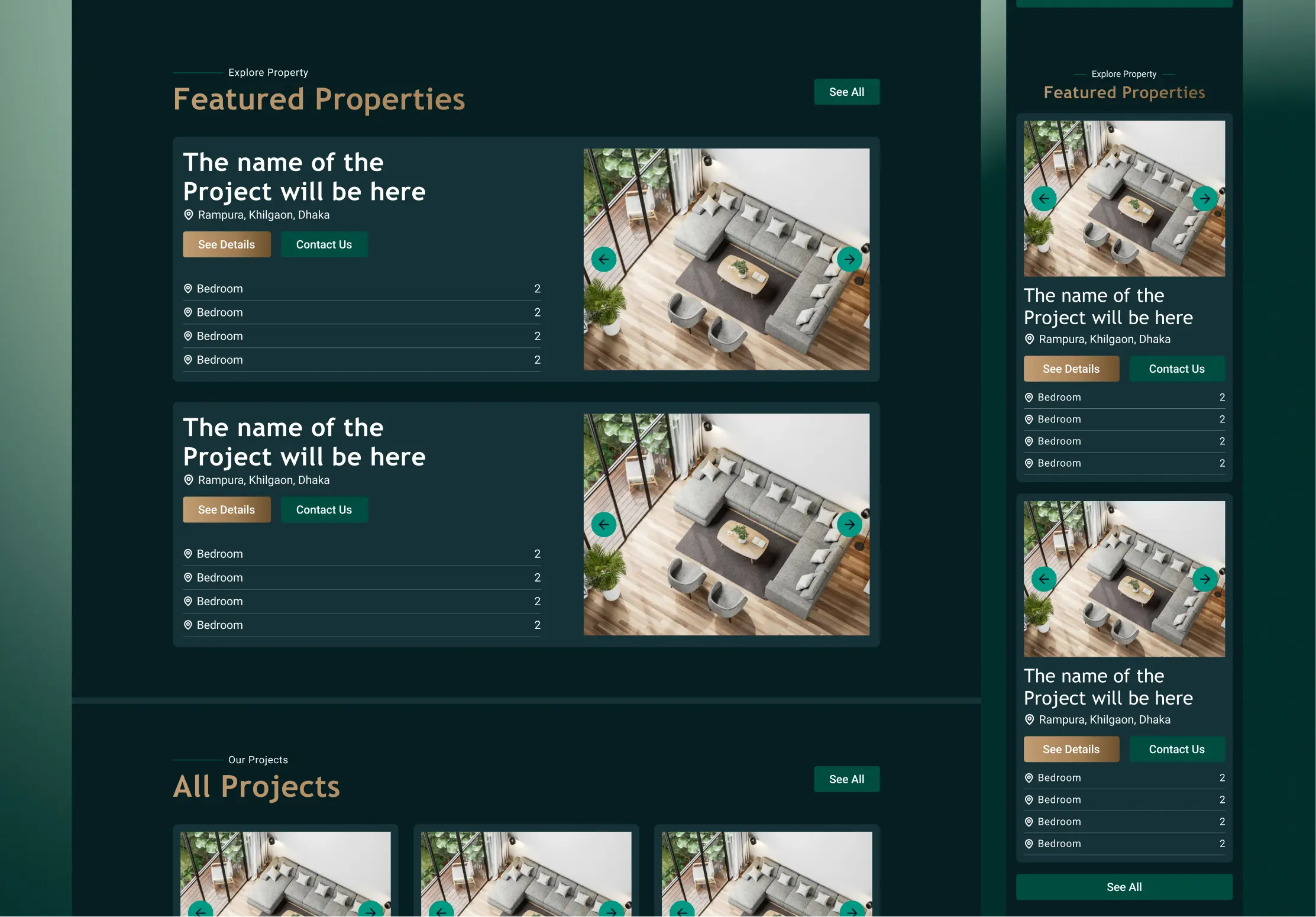Click previous arrow on second mobile property image
Viewport: 1316px width, 917px height.
click(x=1044, y=579)
